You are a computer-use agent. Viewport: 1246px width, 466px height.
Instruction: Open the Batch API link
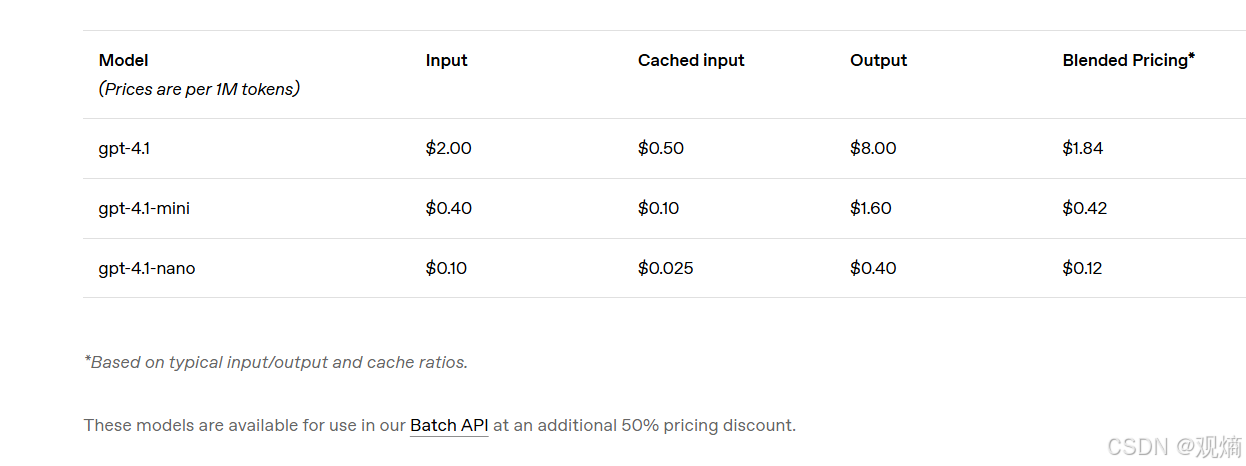tap(449, 425)
